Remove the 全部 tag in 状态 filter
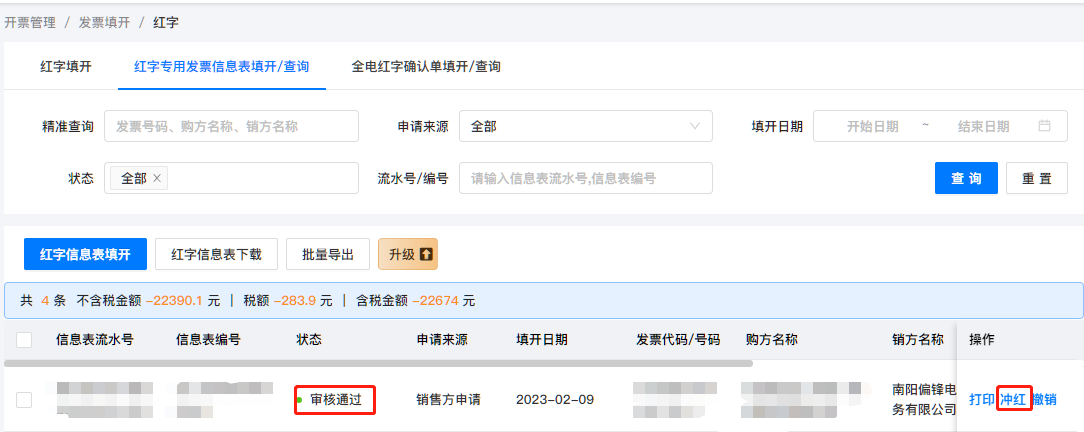The width and height of the screenshot is (1084, 432). [x=157, y=178]
